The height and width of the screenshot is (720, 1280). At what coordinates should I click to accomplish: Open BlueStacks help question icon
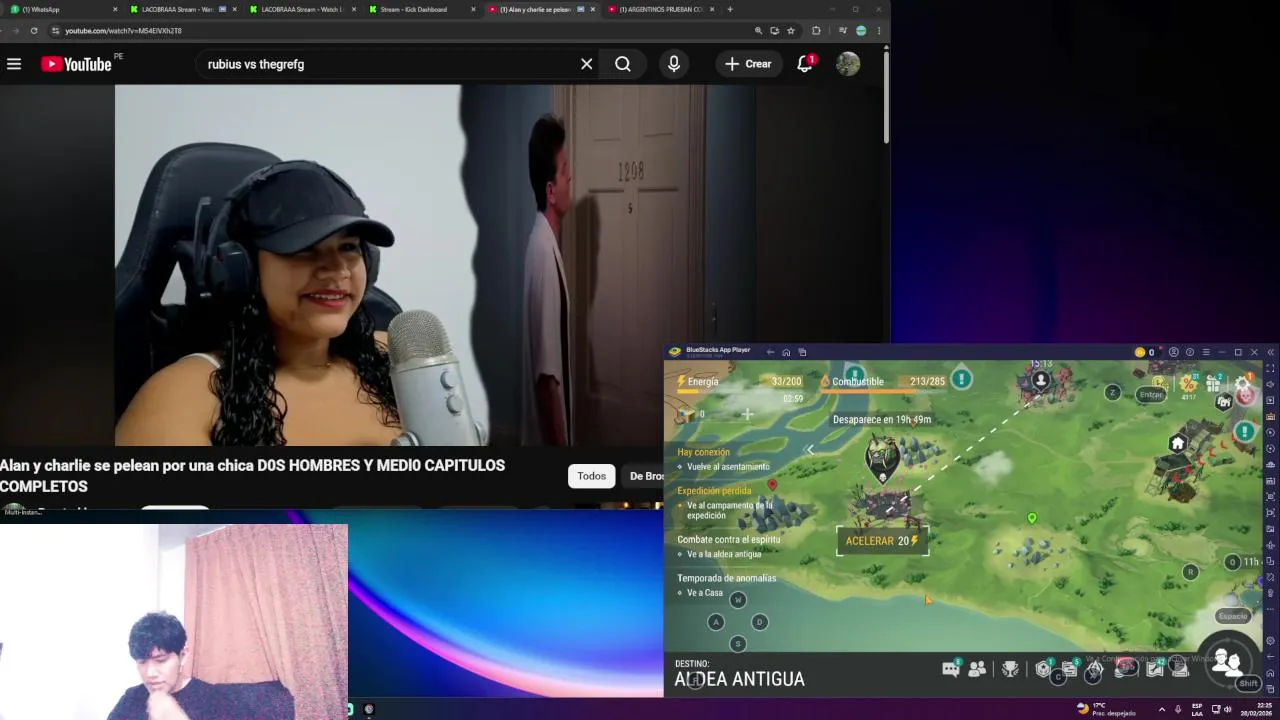click(1190, 352)
